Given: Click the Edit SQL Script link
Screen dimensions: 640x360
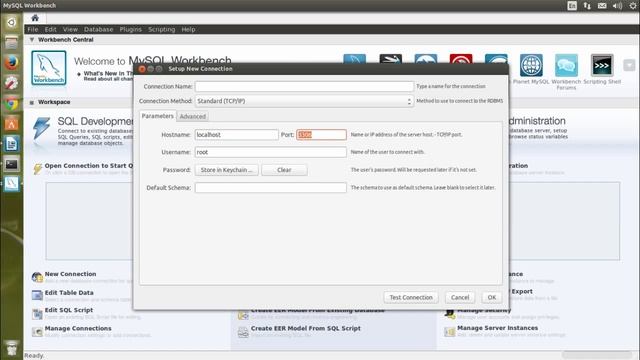Looking at the screenshot, I should tap(69, 310).
